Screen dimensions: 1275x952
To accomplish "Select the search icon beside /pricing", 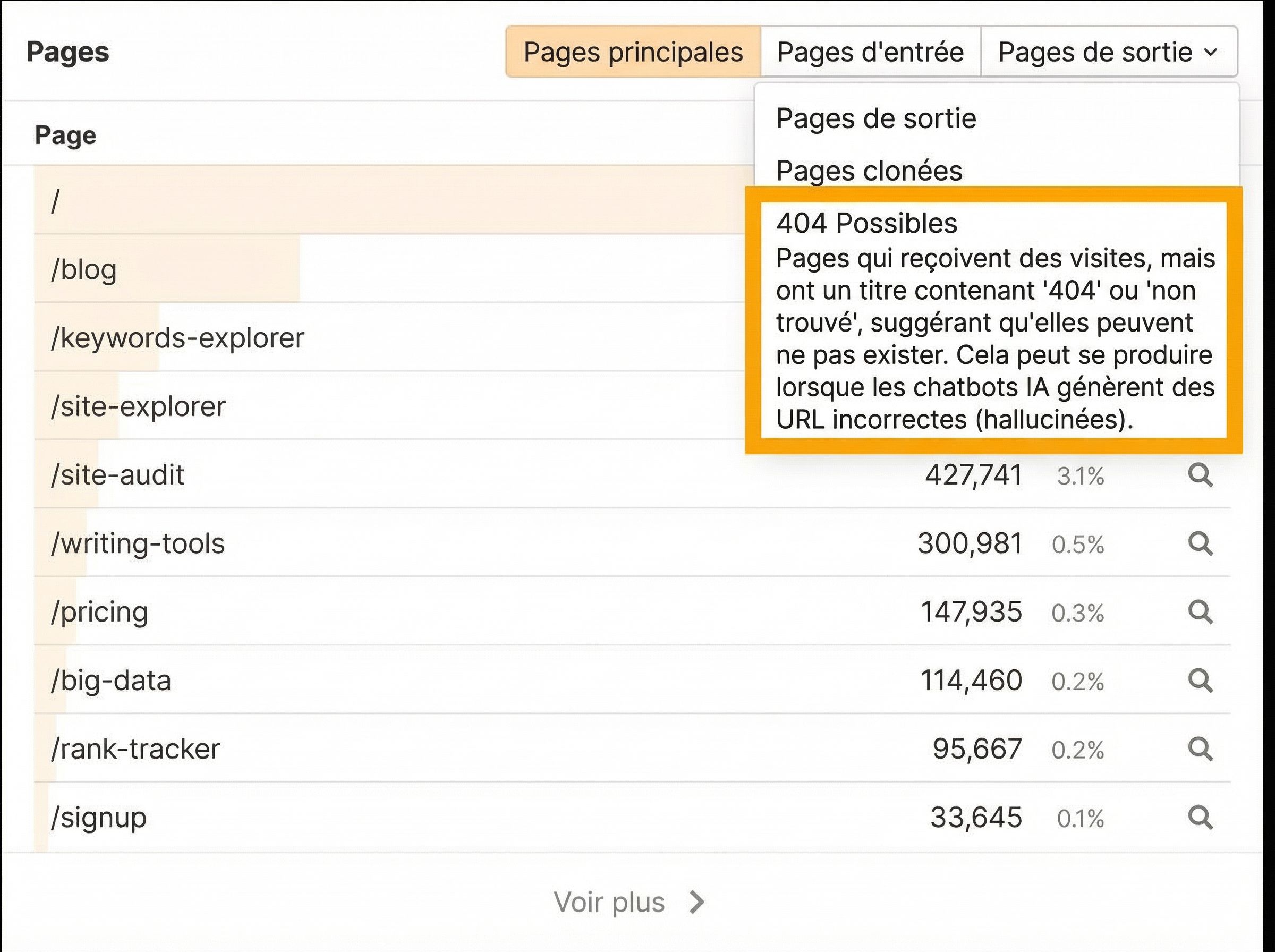I will [x=1201, y=611].
